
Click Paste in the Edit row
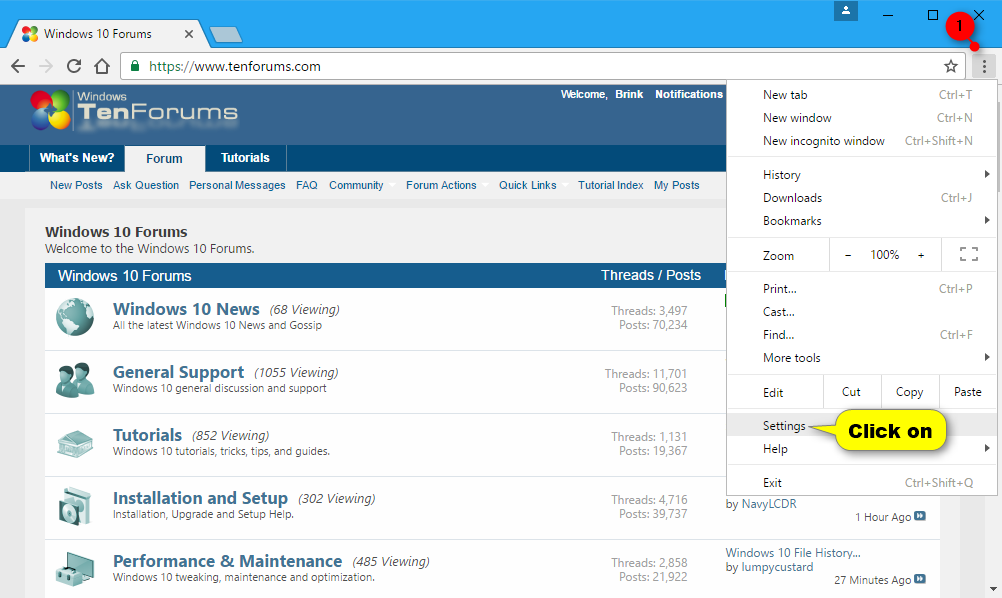click(x=967, y=392)
